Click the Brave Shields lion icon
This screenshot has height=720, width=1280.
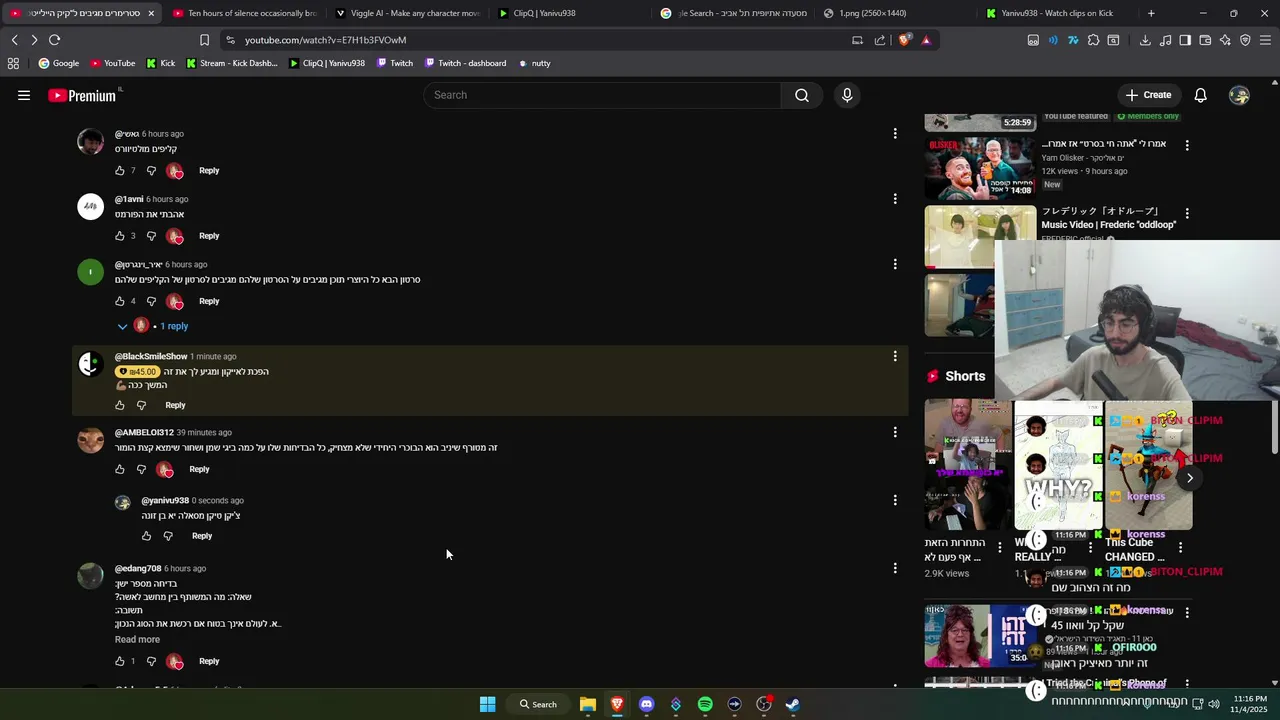[905, 40]
